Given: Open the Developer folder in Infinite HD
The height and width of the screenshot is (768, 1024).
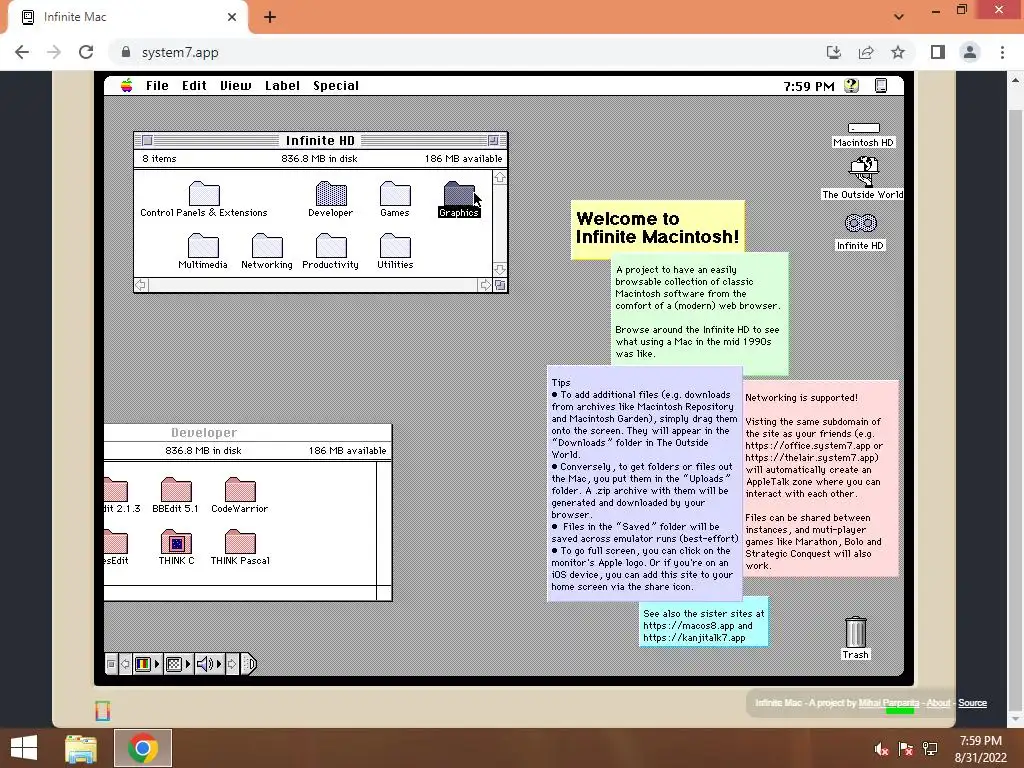Looking at the screenshot, I should coord(331,194).
